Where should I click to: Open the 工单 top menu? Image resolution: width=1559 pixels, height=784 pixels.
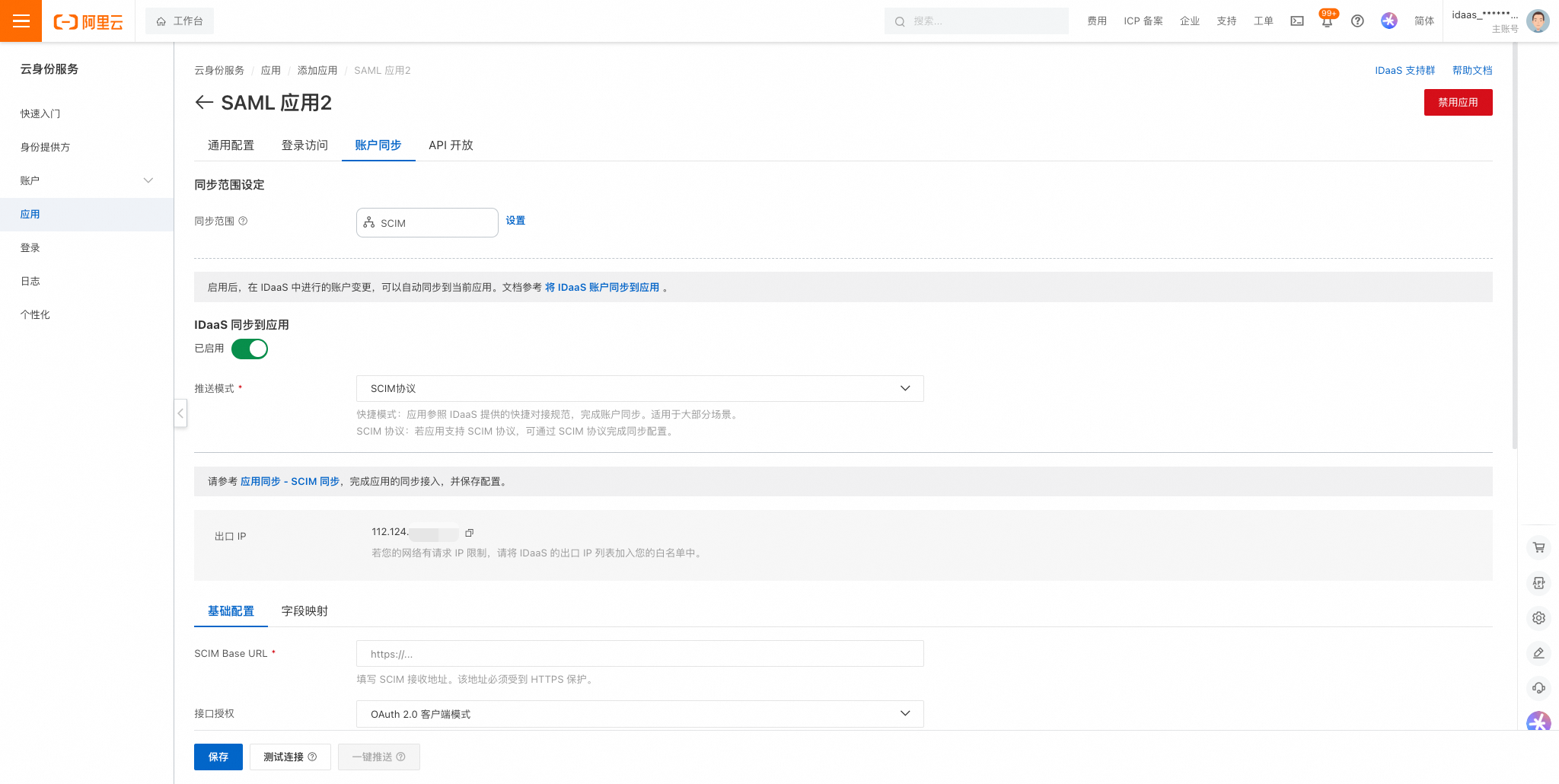point(1264,21)
